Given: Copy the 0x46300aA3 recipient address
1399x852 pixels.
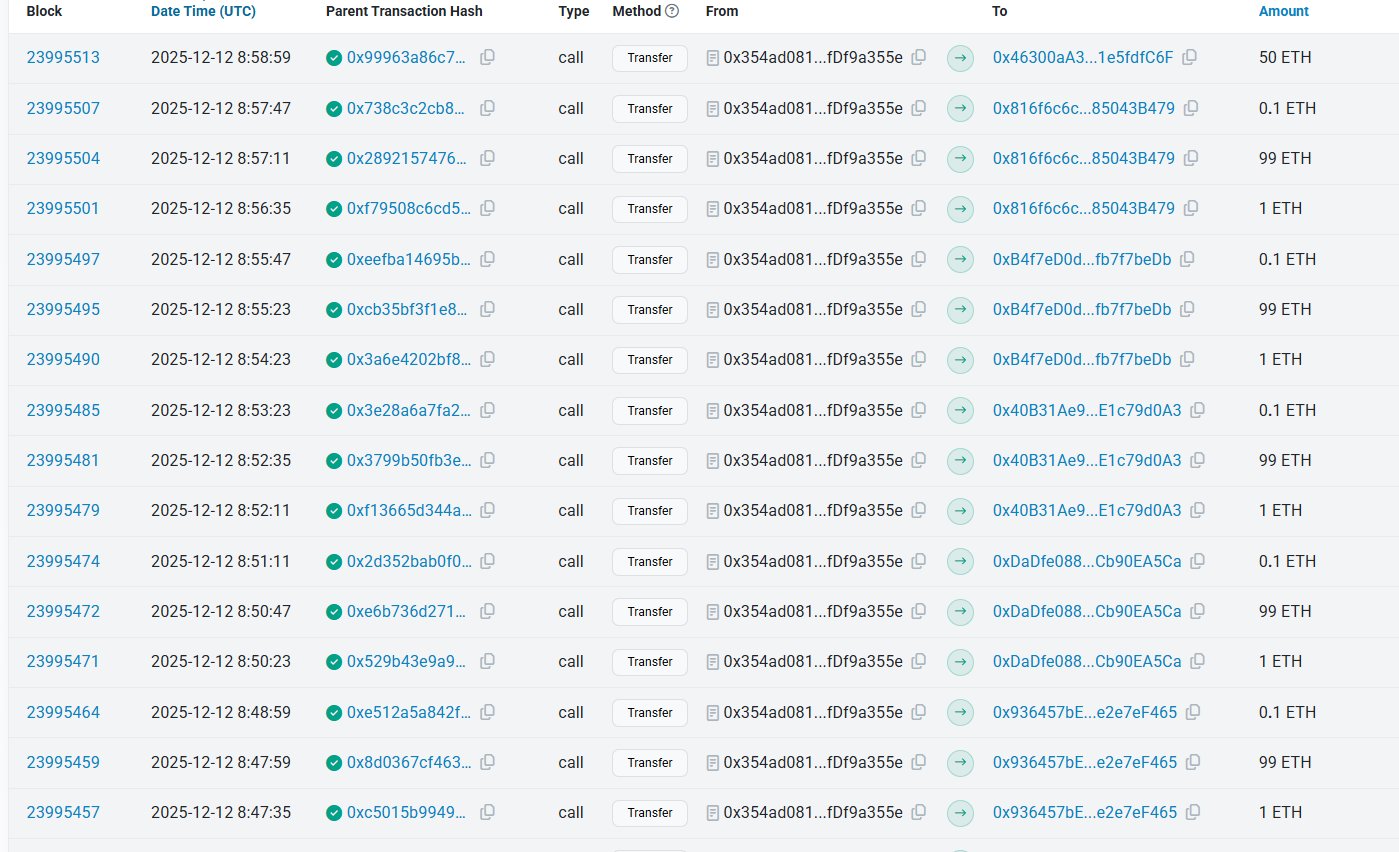Looking at the screenshot, I should (1189, 58).
